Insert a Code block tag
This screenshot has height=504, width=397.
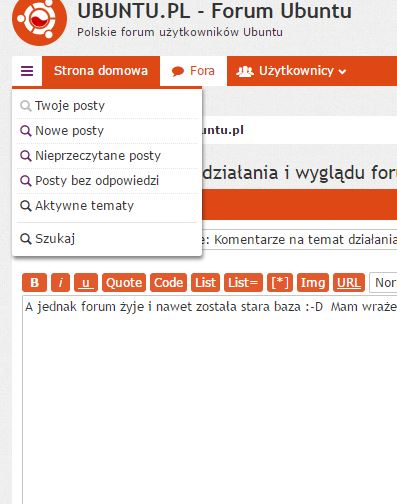(x=168, y=283)
